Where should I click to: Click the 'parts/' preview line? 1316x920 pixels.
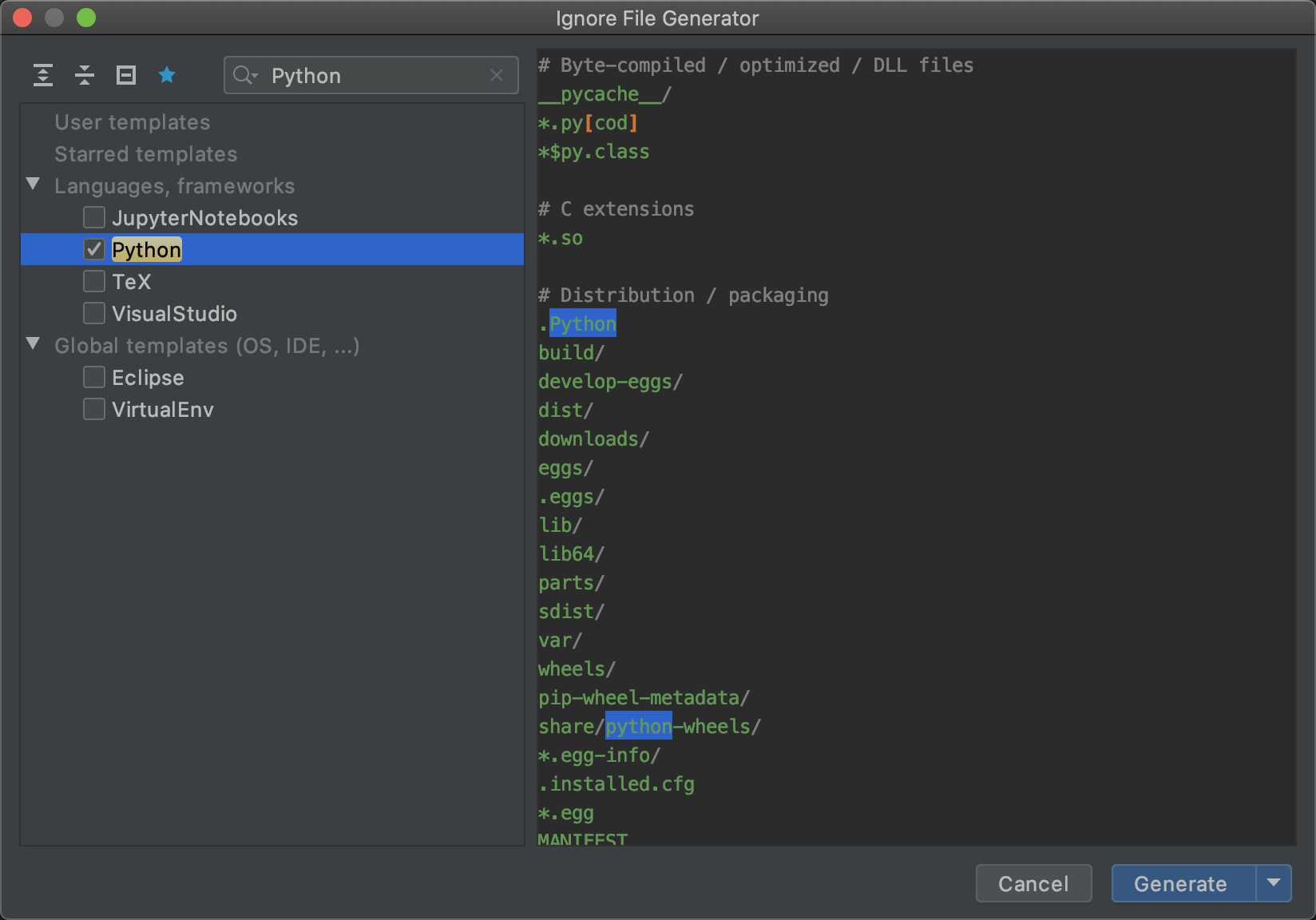571,583
